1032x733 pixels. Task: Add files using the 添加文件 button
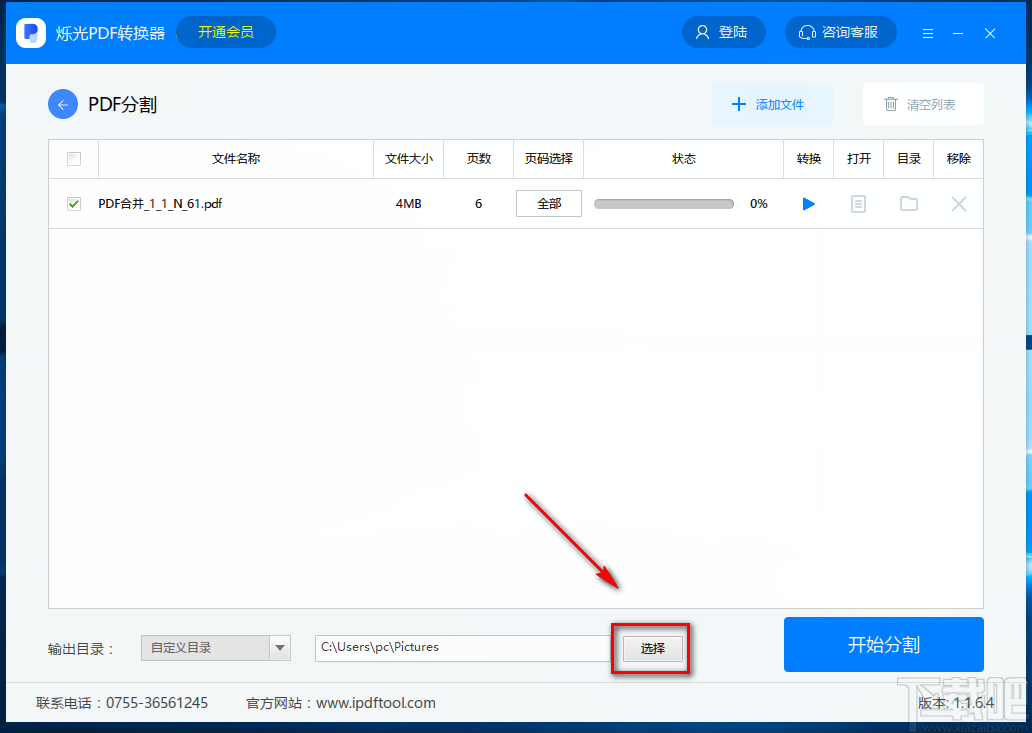coord(772,104)
